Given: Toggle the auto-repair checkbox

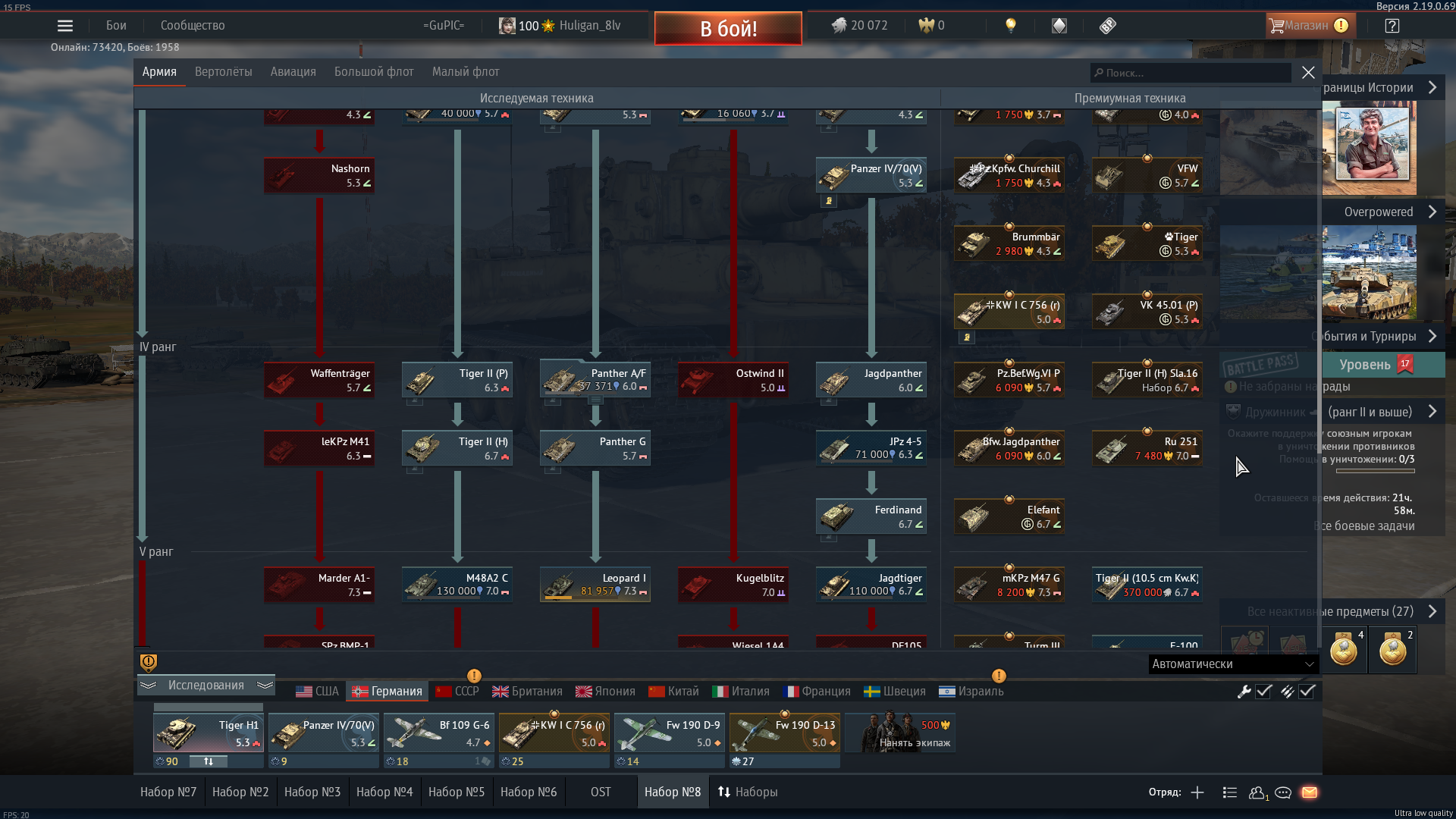Looking at the screenshot, I should pyautogui.click(x=1264, y=692).
